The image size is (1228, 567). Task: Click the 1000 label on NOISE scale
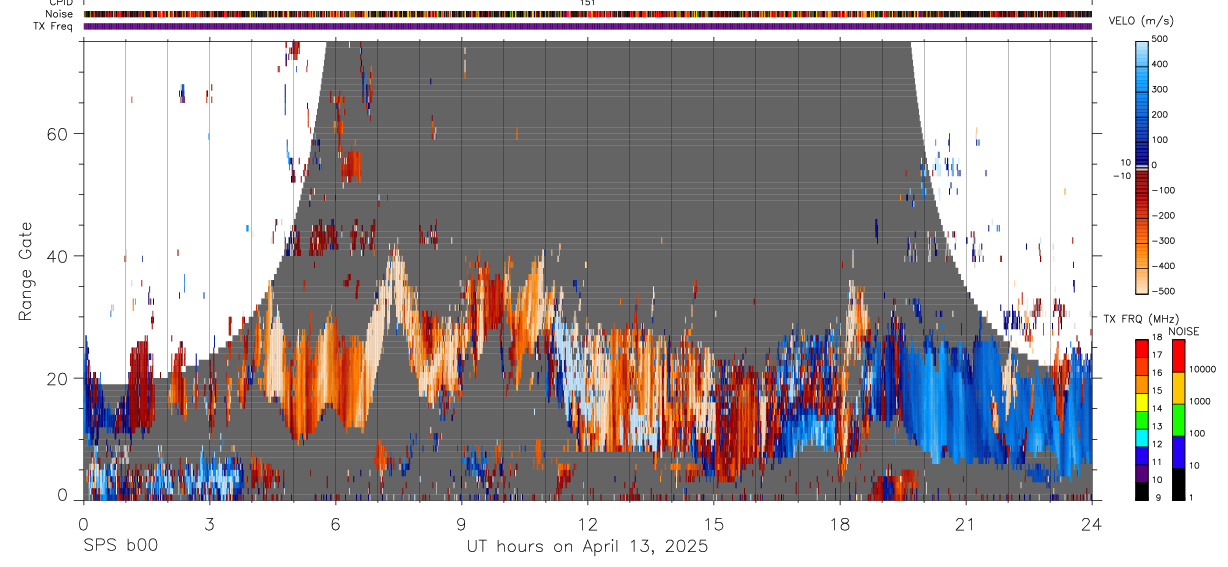click(1199, 401)
